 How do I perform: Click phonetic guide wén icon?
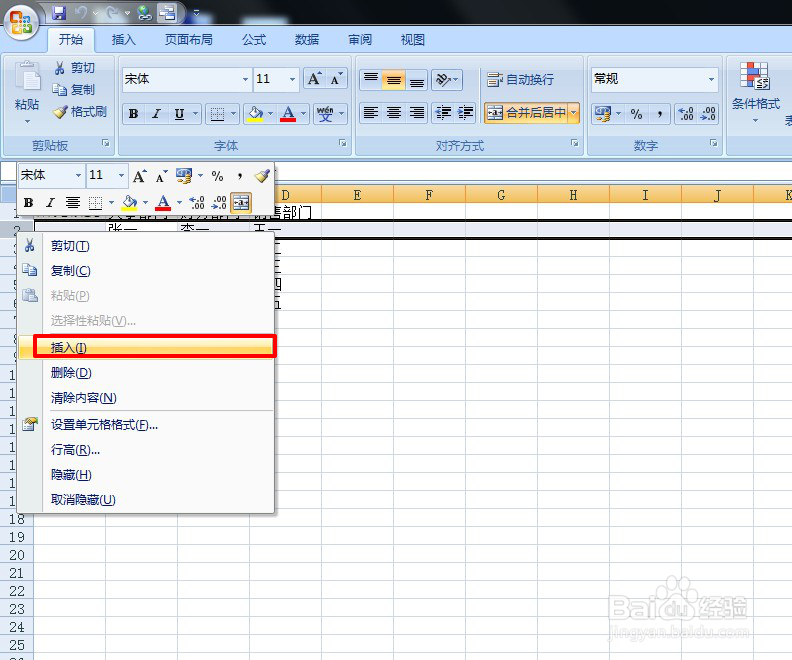tap(325, 114)
